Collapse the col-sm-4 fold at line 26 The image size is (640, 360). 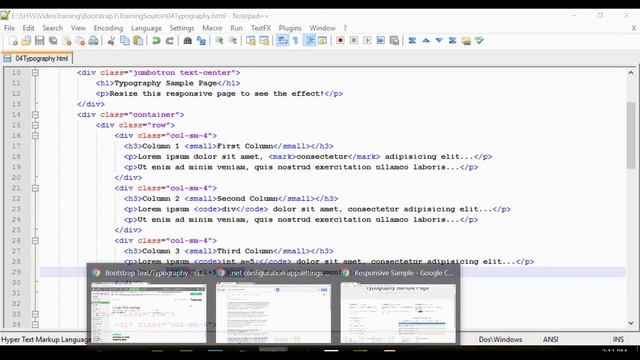pyautogui.click(x=36, y=241)
